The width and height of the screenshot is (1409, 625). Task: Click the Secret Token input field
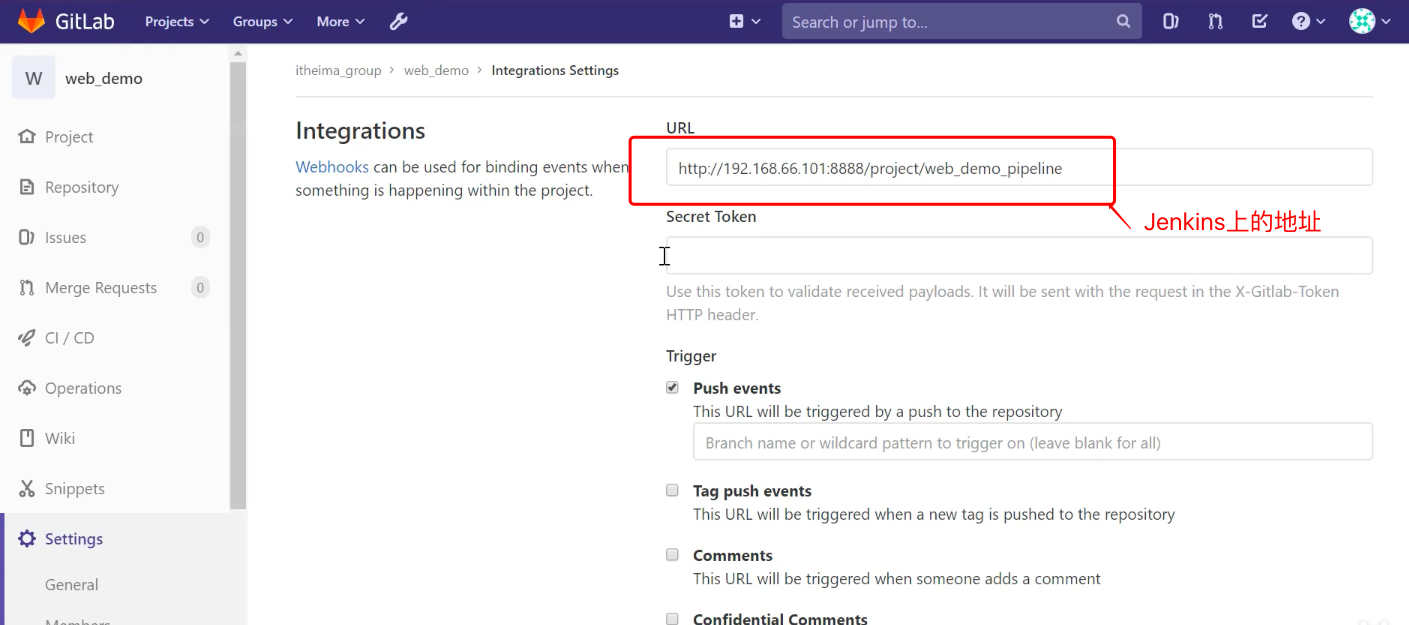tap(1019, 255)
